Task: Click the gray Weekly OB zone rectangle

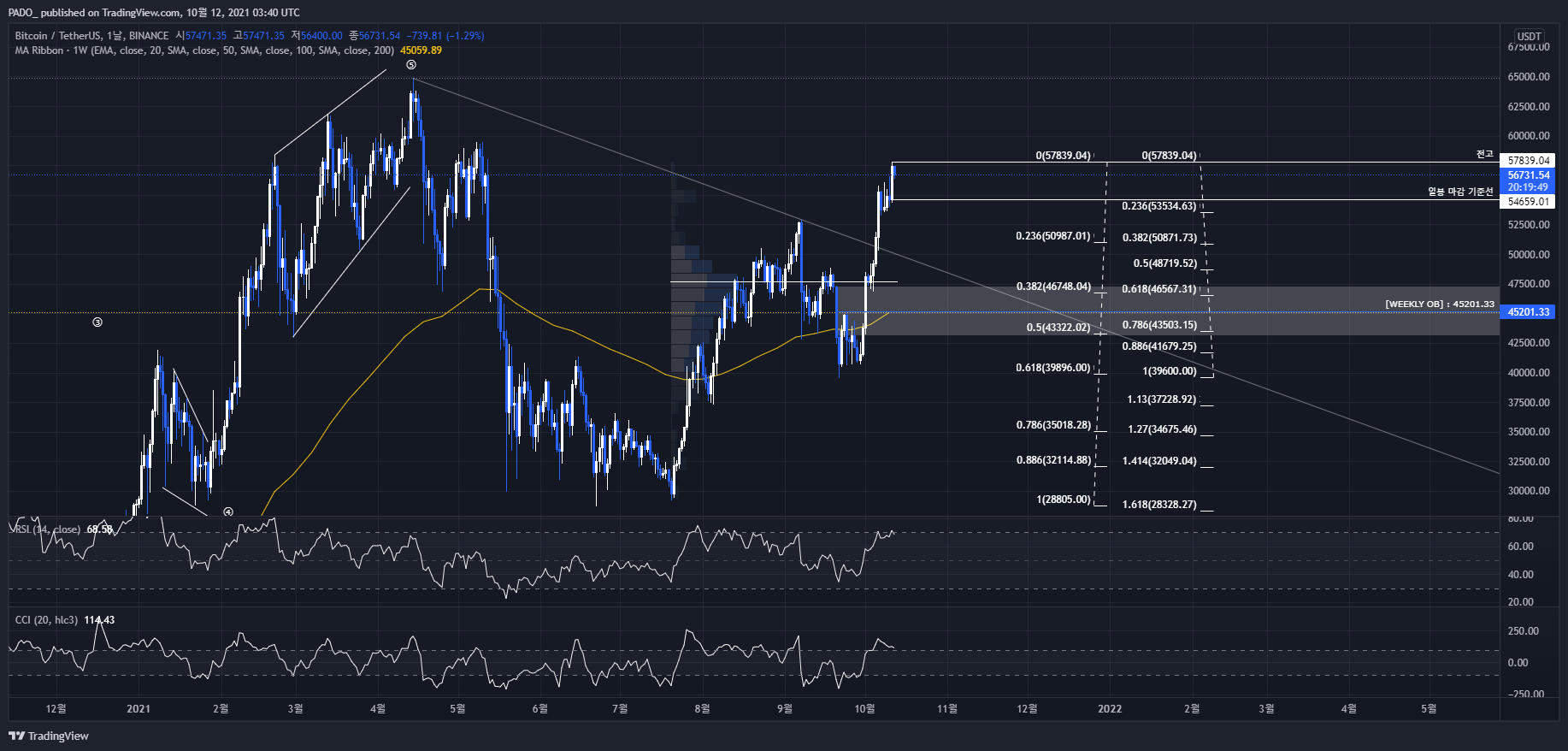Action: click(1167, 310)
